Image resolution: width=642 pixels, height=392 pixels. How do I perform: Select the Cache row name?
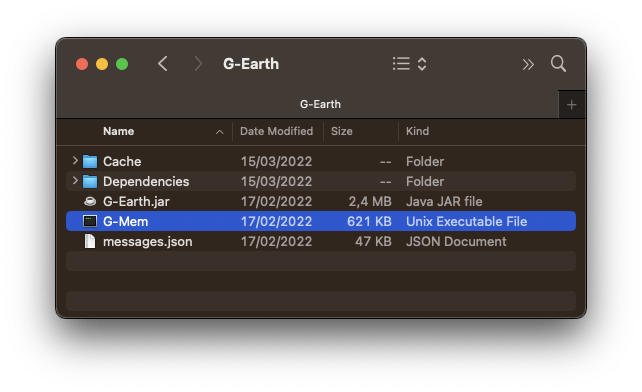(122, 161)
